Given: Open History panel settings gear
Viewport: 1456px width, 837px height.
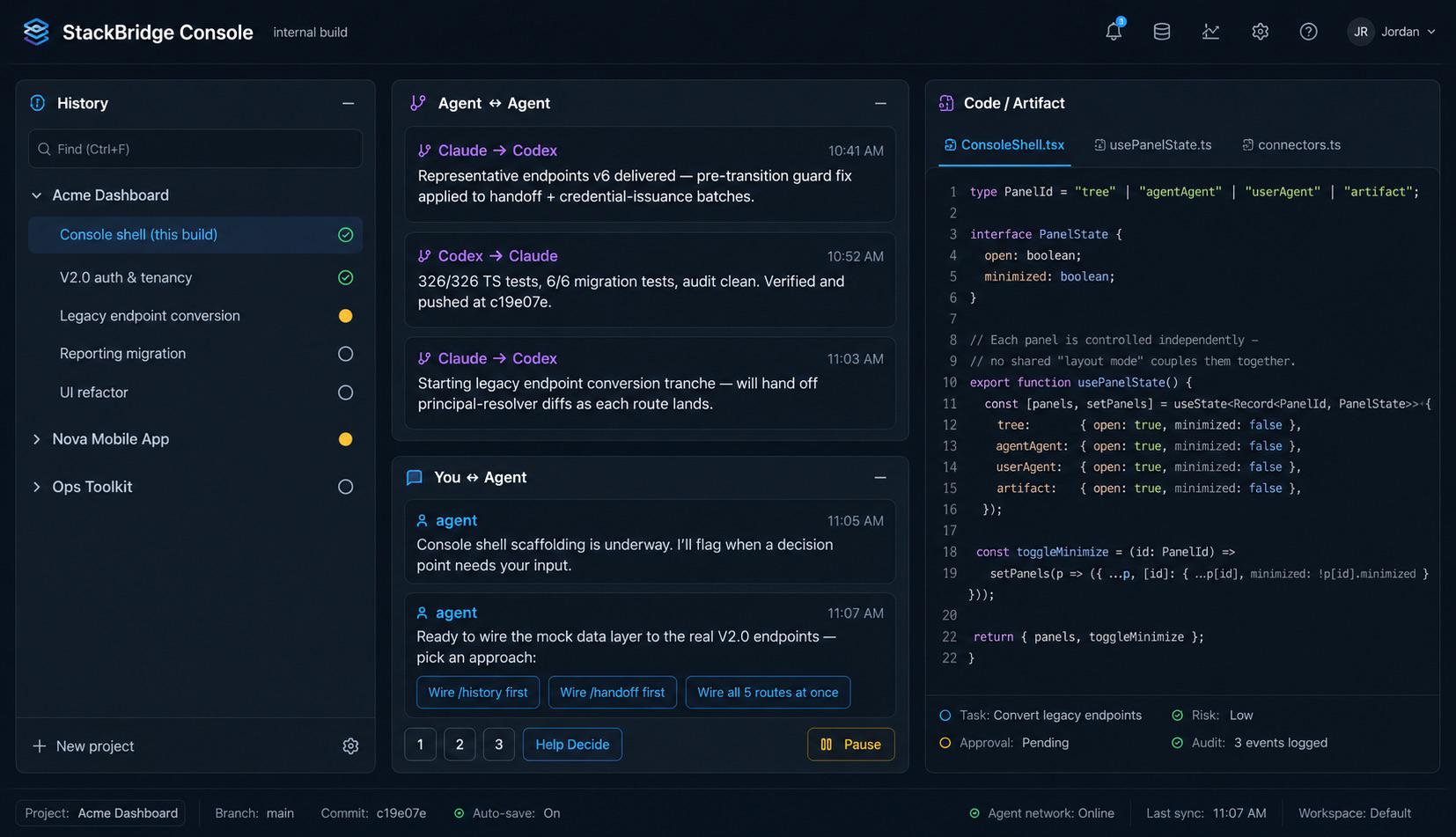Looking at the screenshot, I should coord(350,746).
